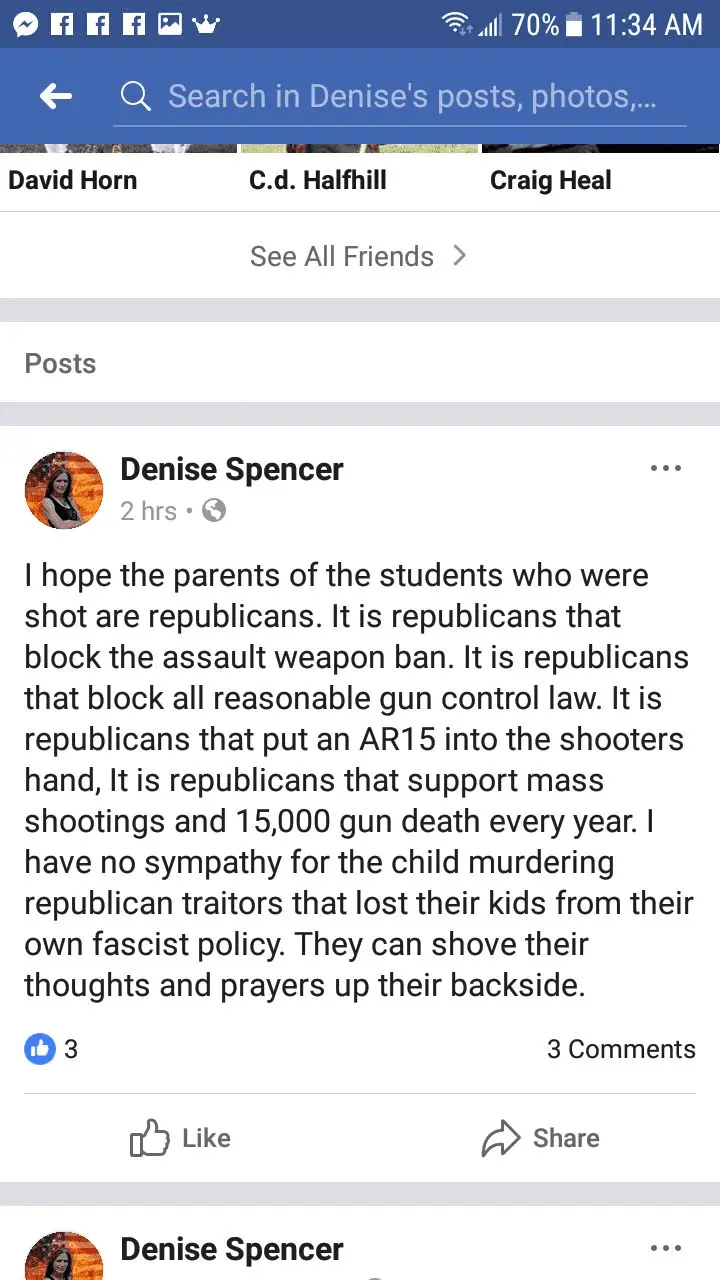Screen dimensions: 720x1280
Task: Tap the search magnifier icon
Action: coord(135,96)
